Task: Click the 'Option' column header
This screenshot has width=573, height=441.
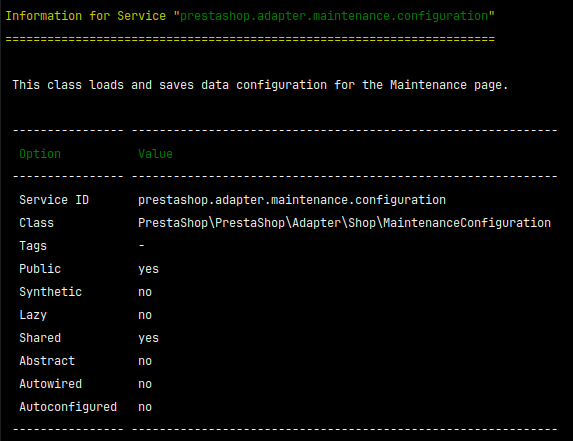Action: 40,154
